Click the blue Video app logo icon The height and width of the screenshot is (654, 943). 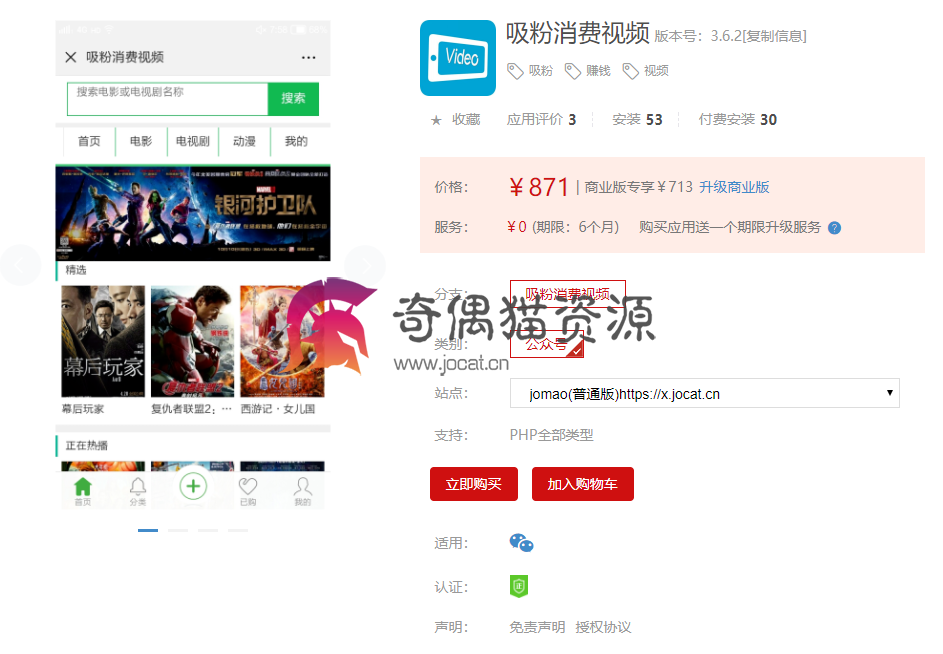pos(458,58)
